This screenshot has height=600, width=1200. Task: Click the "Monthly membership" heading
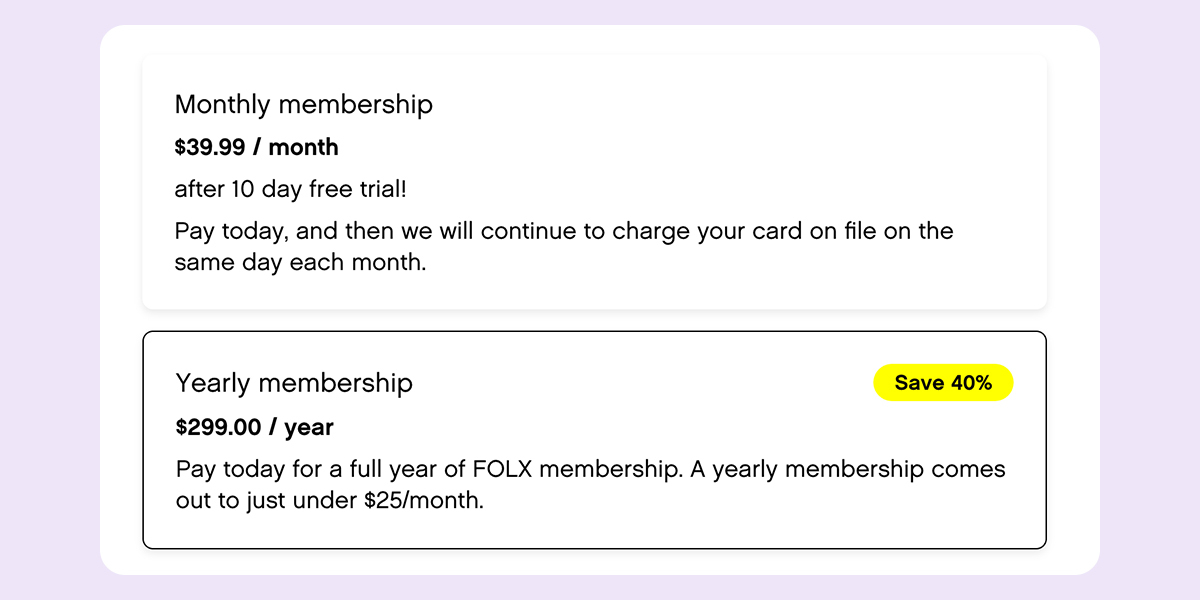304,104
